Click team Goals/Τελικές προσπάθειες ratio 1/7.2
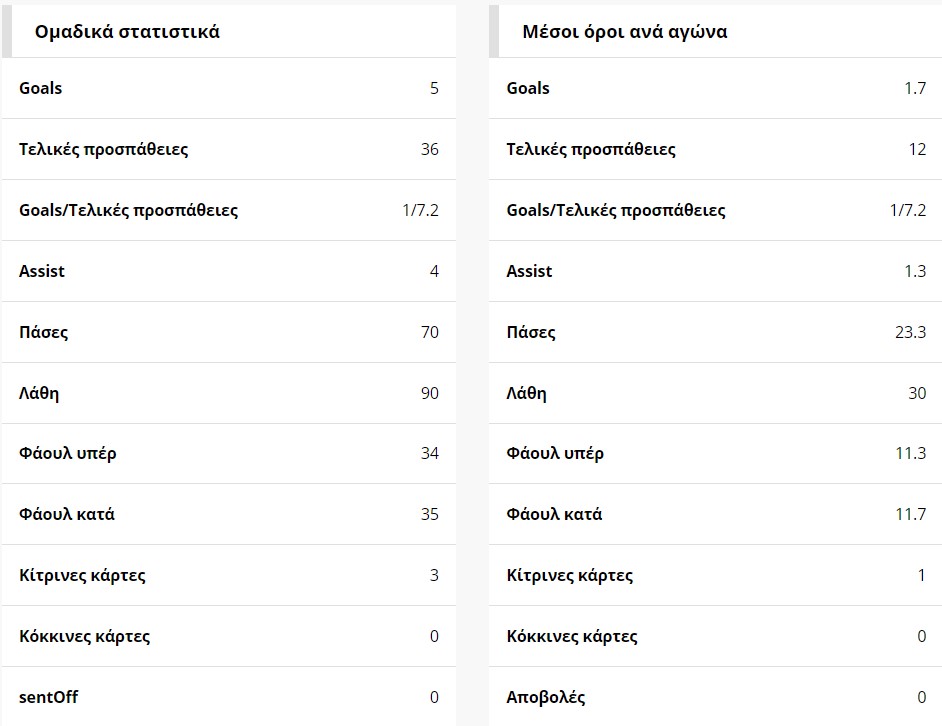 click(x=421, y=210)
